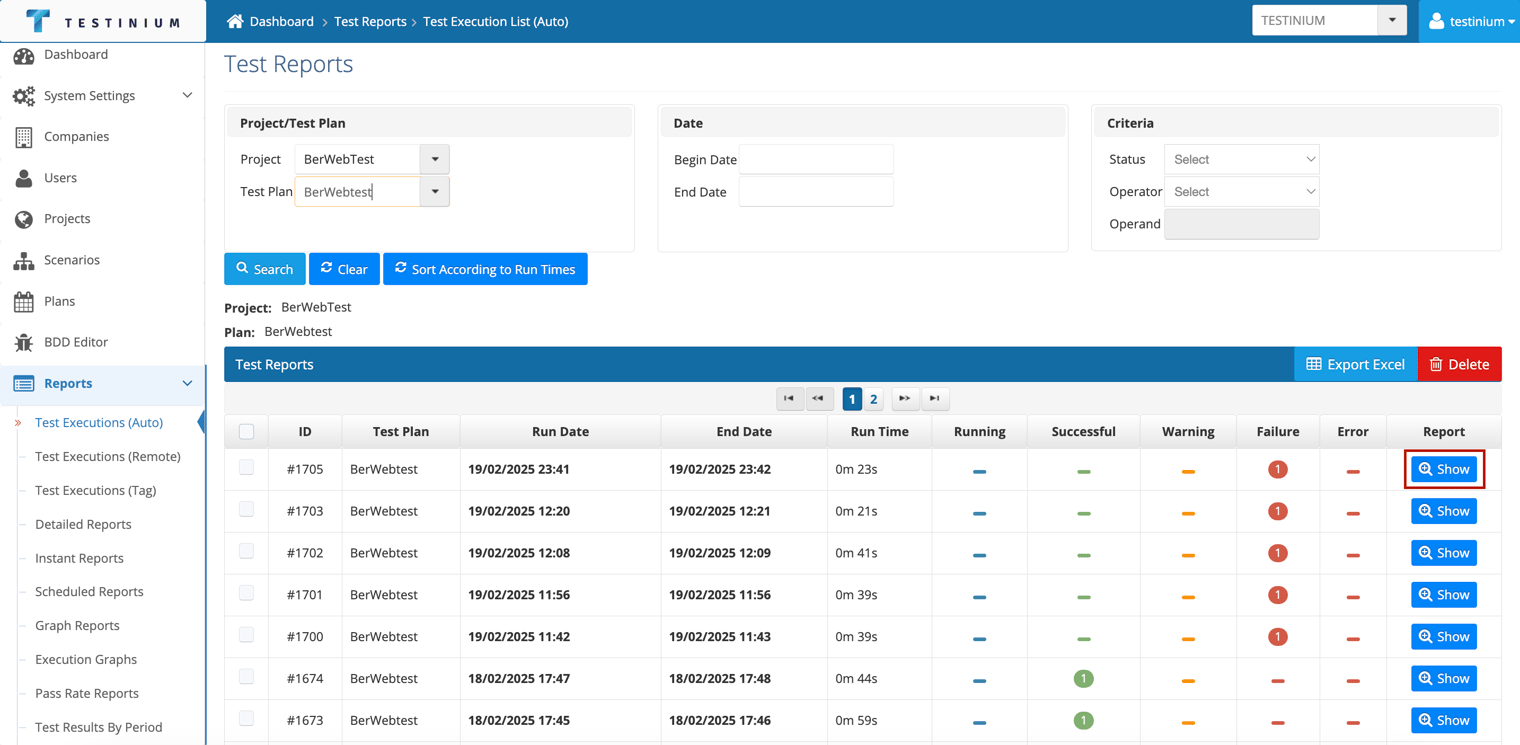Select all rows with header checkbox

(247, 432)
